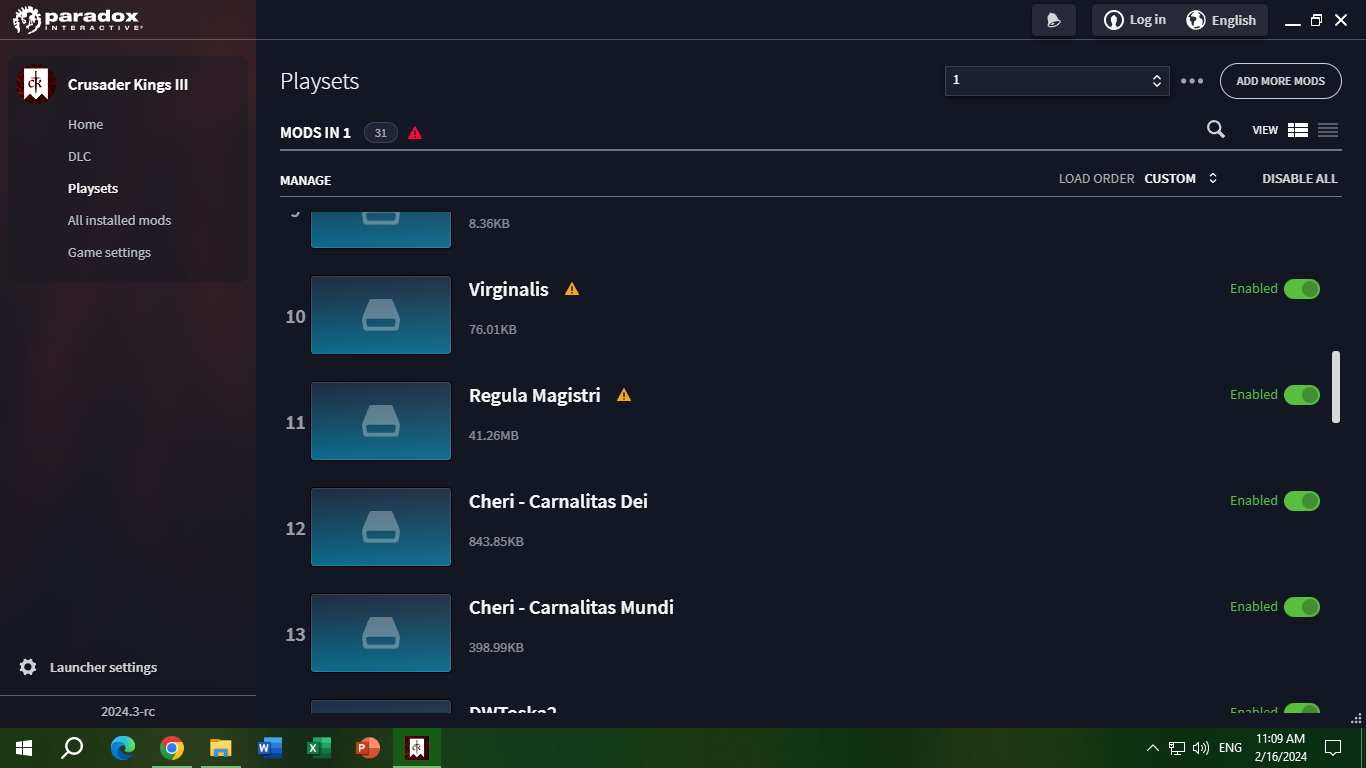1366x768 pixels.
Task: Select Playsets in the sidebar
Action: pyautogui.click(x=93, y=189)
